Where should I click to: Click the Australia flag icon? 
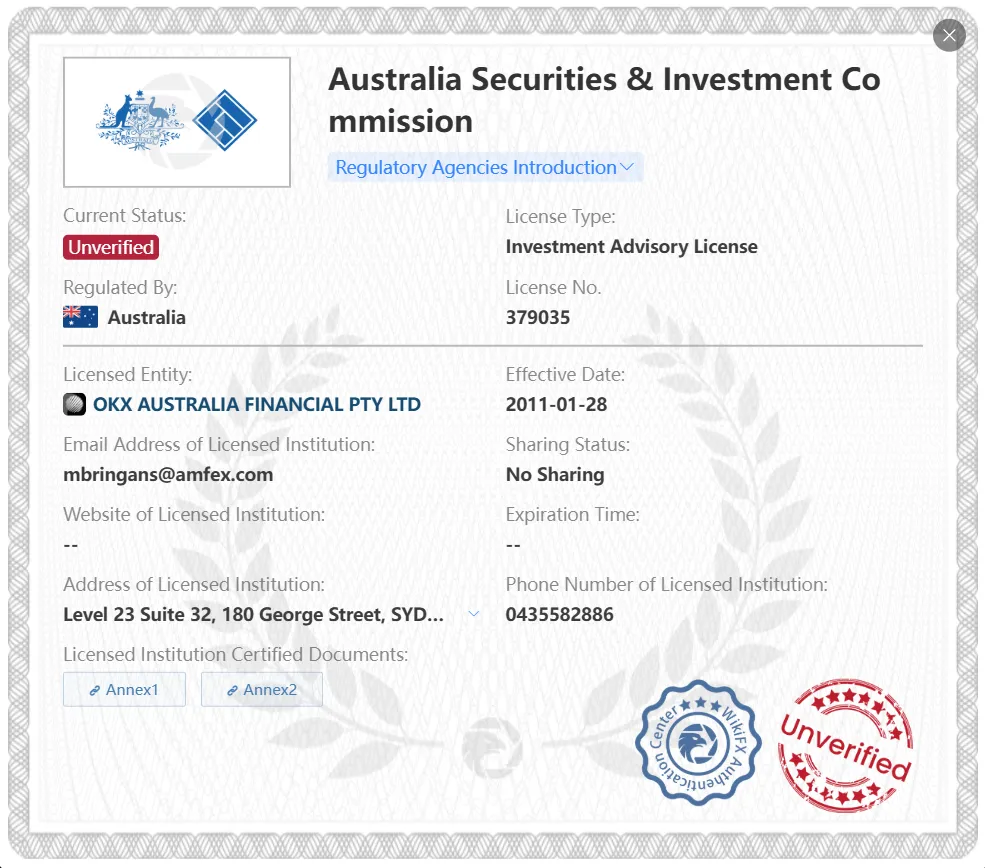[x=80, y=317]
